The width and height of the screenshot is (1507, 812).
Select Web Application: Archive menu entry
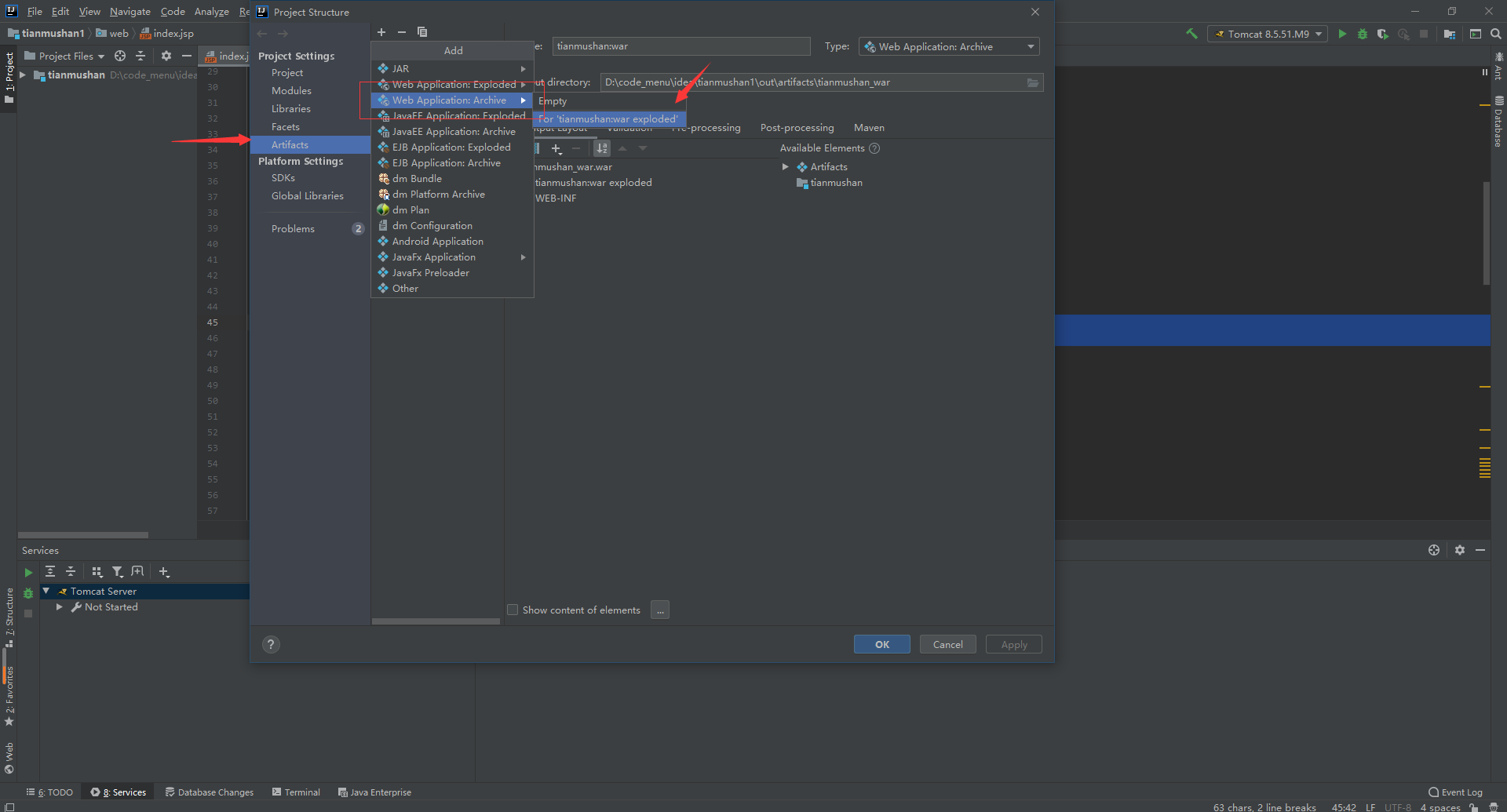[x=452, y=100]
